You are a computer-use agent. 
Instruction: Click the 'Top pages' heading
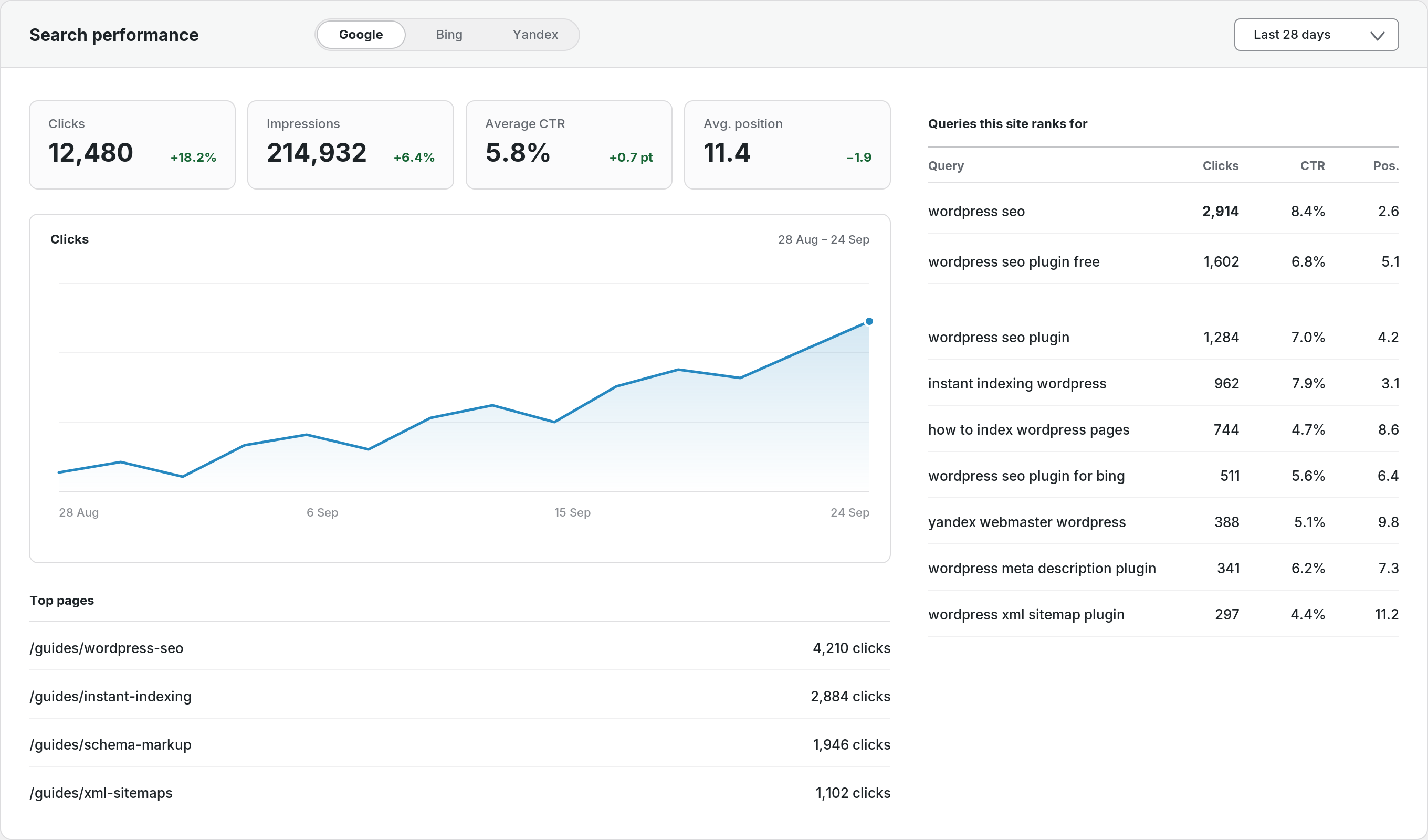pyautogui.click(x=62, y=600)
